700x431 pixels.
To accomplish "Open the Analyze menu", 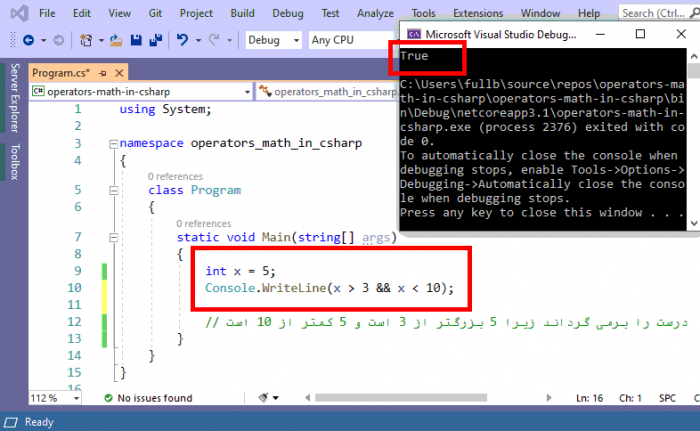I will pyautogui.click(x=375, y=13).
